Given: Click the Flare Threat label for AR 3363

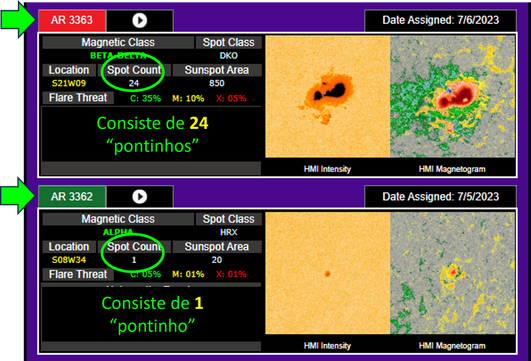Looking at the screenshot, I should point(78,98).
